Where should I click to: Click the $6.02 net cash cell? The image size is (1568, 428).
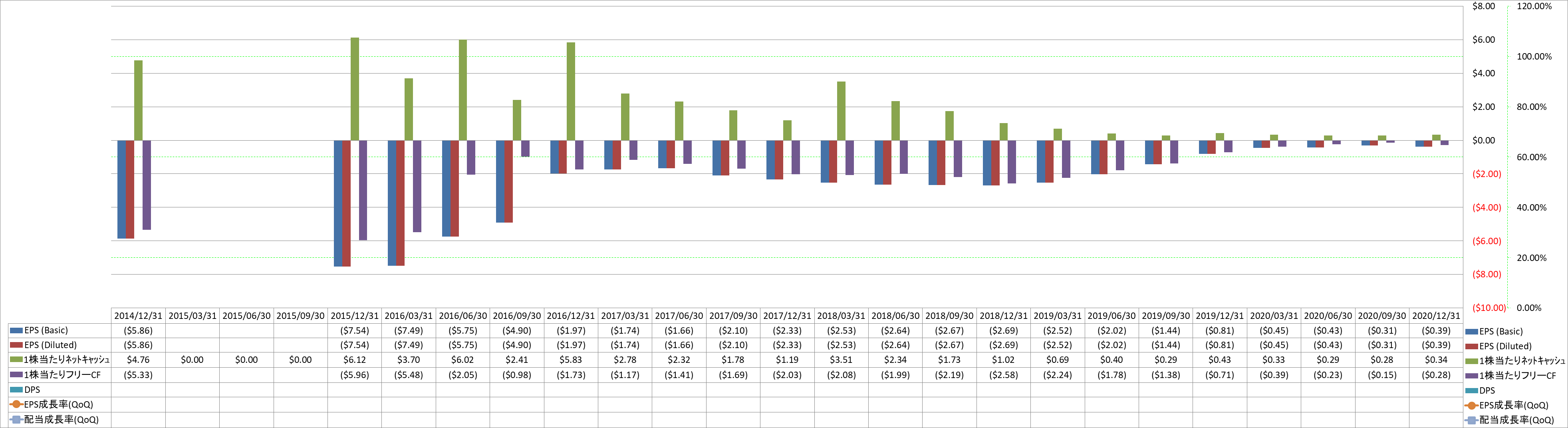click(462, 360)
